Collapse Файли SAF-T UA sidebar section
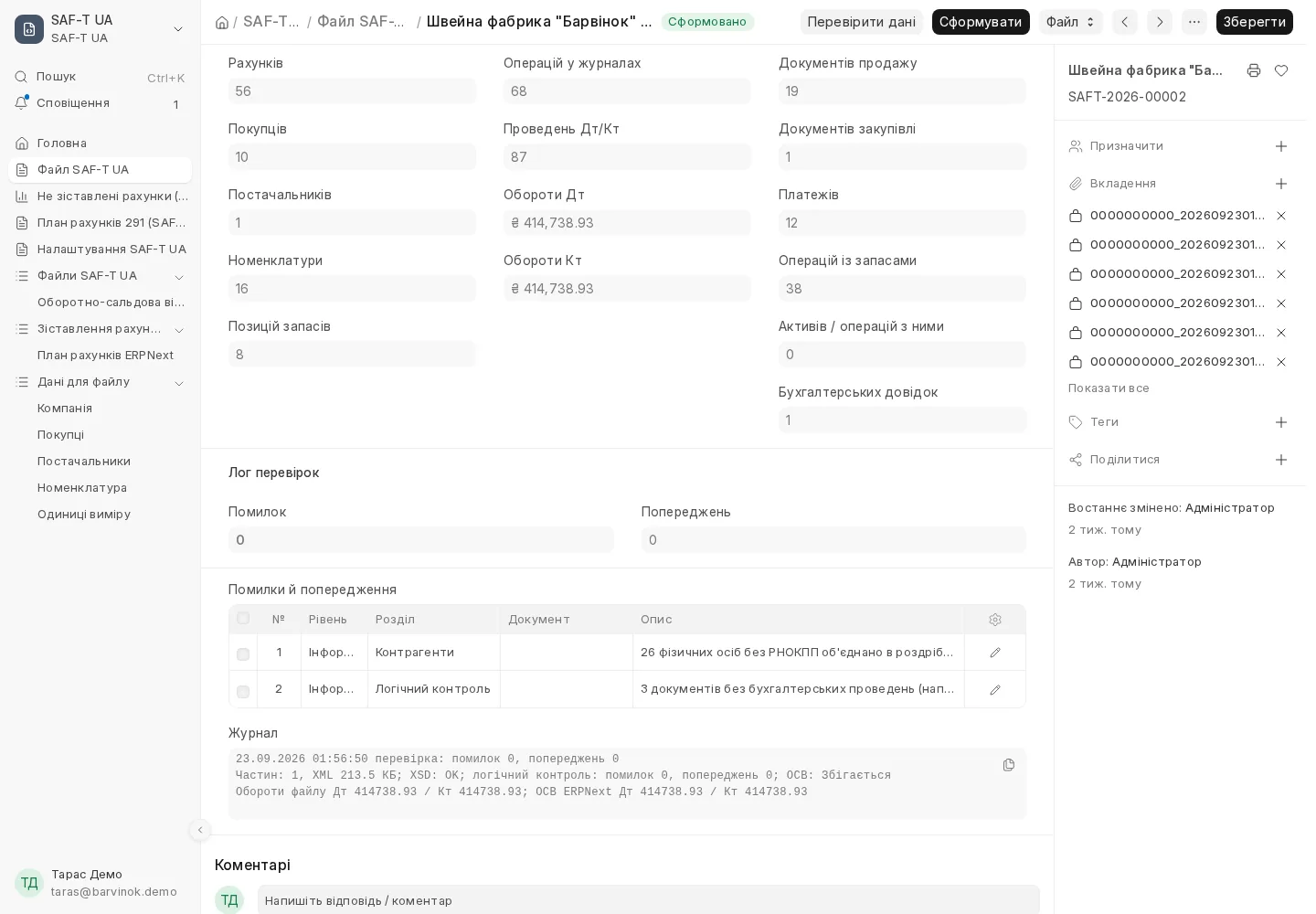1316x914 pixels. [179, 277]
